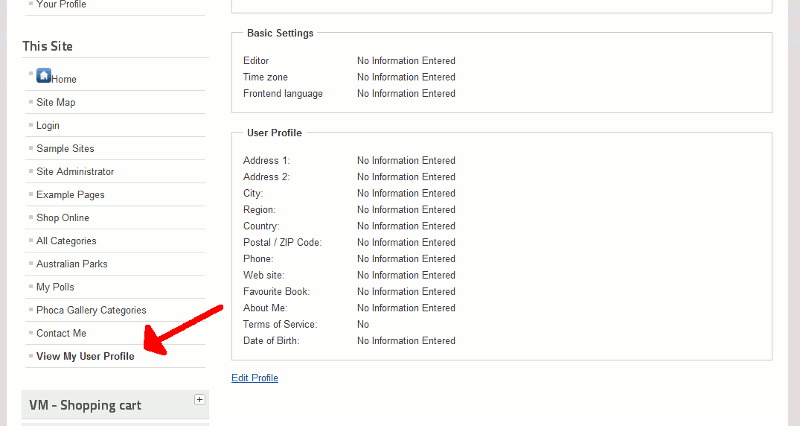Viewport: 800px width, 426px height.
Task: Click the User Profile section legend
Action: (274, 132)
